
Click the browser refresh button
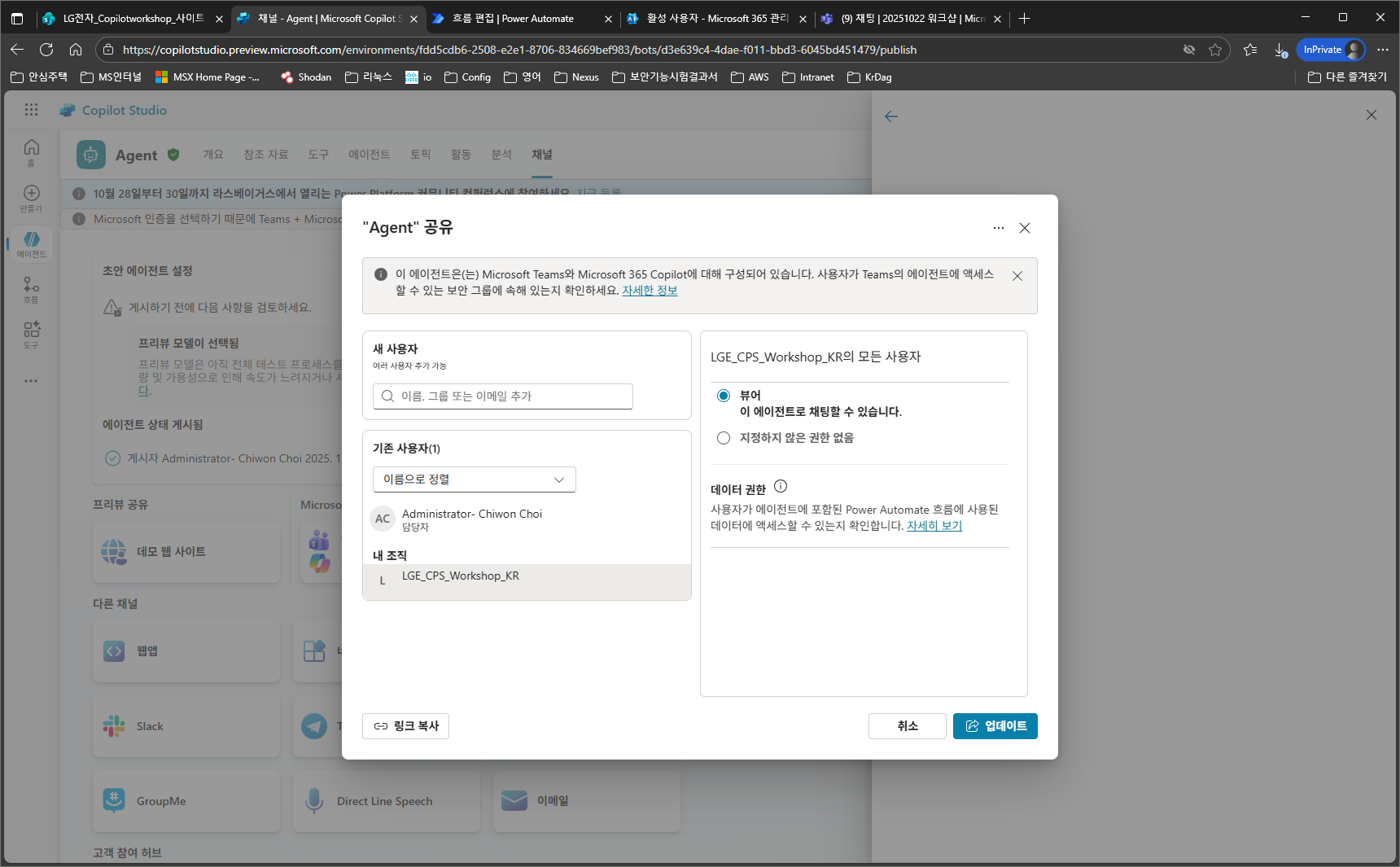46,50
